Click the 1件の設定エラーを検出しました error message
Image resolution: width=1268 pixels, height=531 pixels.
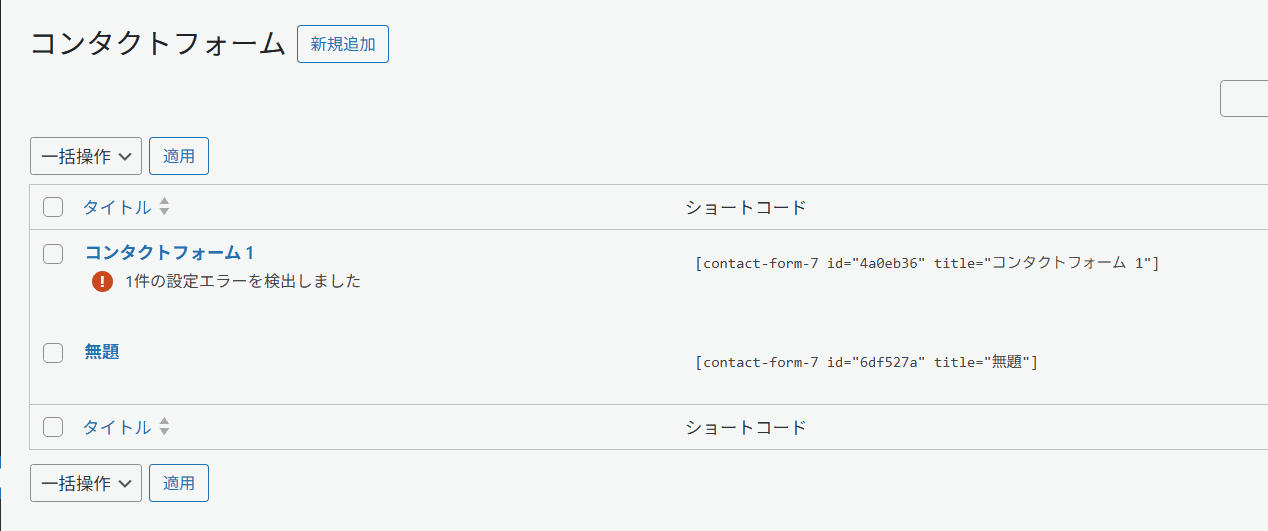coord(243,282)
